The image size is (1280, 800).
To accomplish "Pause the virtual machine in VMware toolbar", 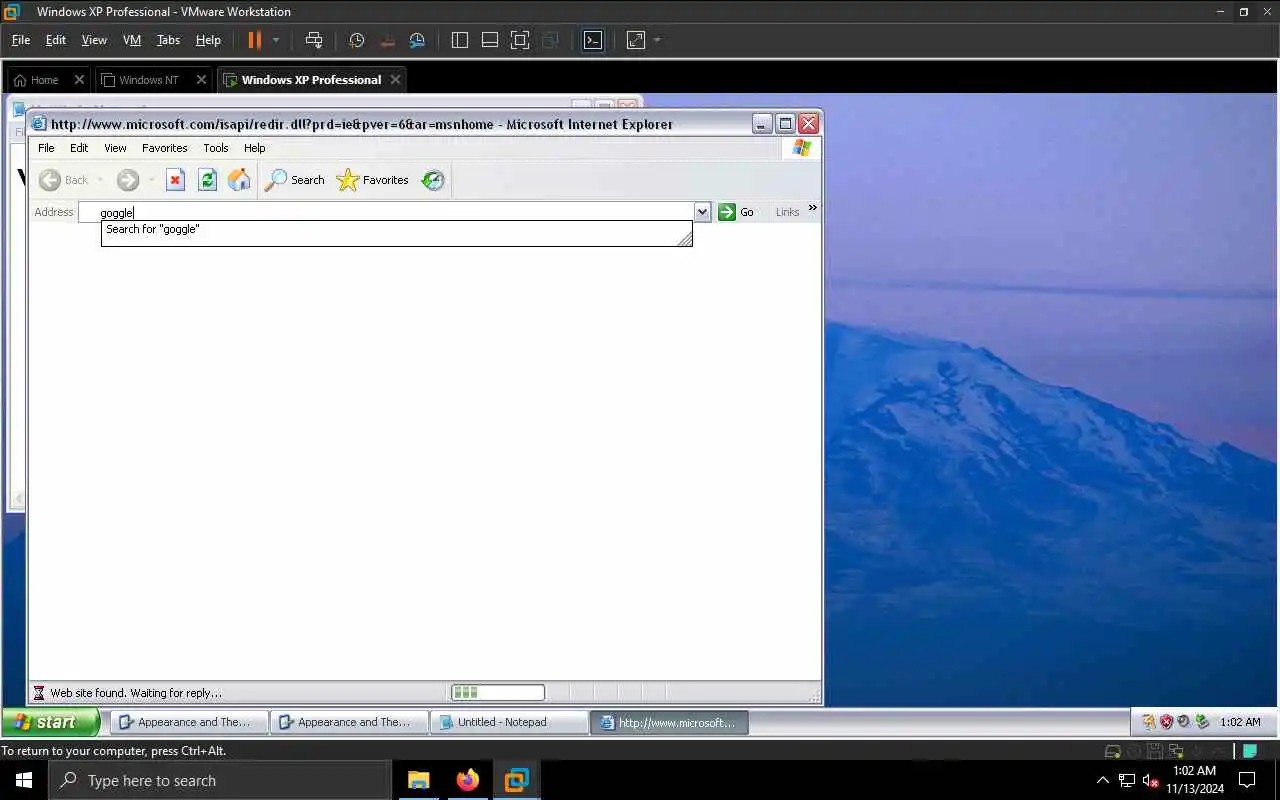I will (x=254, y=40).
